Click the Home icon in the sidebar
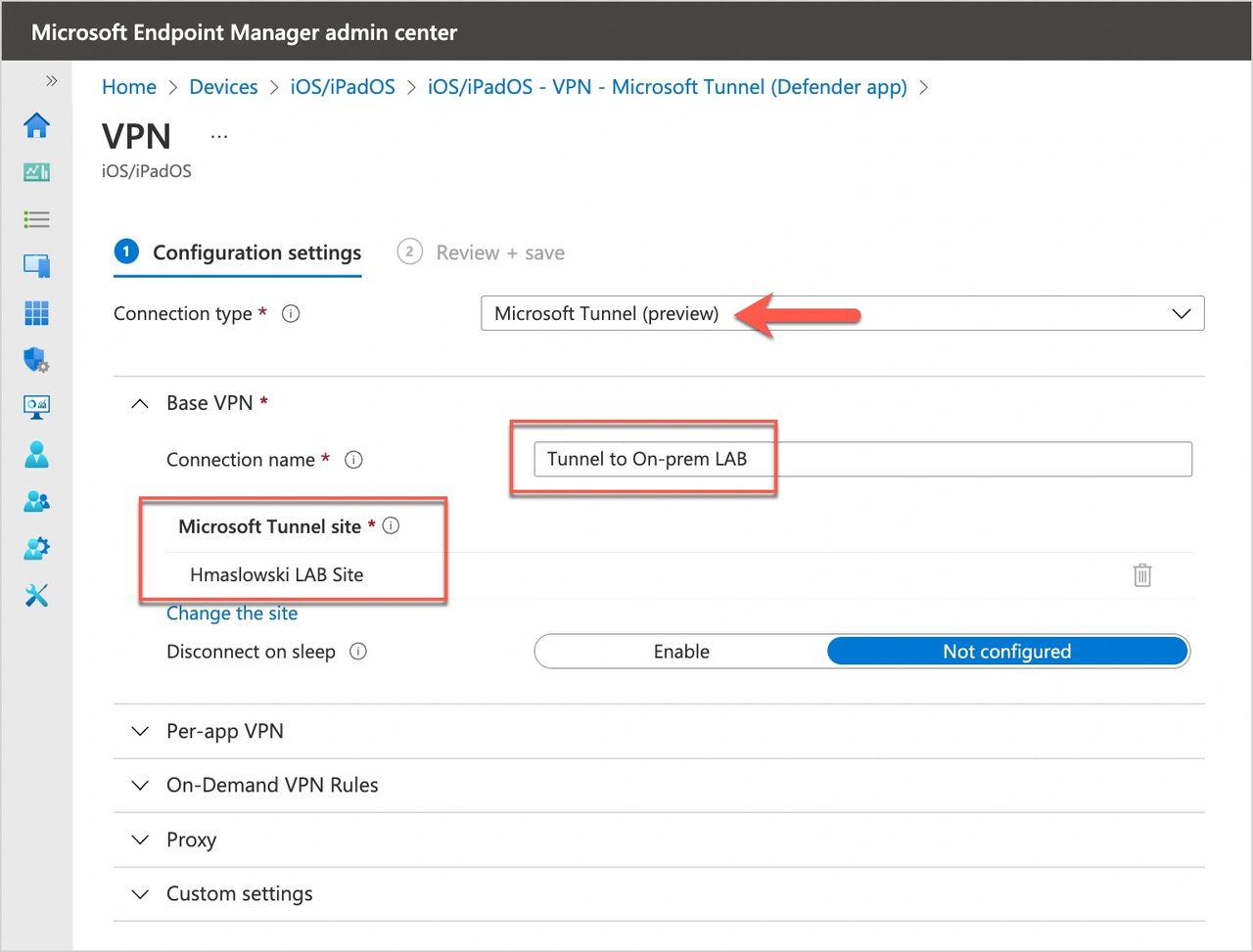The height and width of the screenshot is (952, 1253). pos(36,125)
